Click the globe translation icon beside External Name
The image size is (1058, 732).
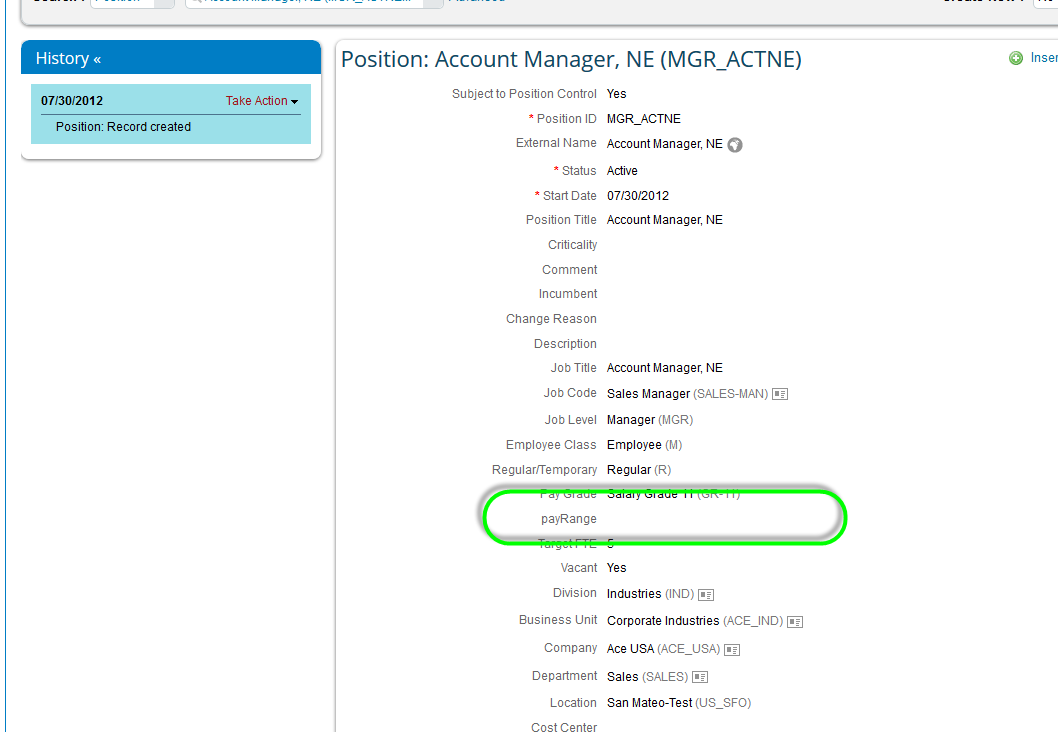735,144
